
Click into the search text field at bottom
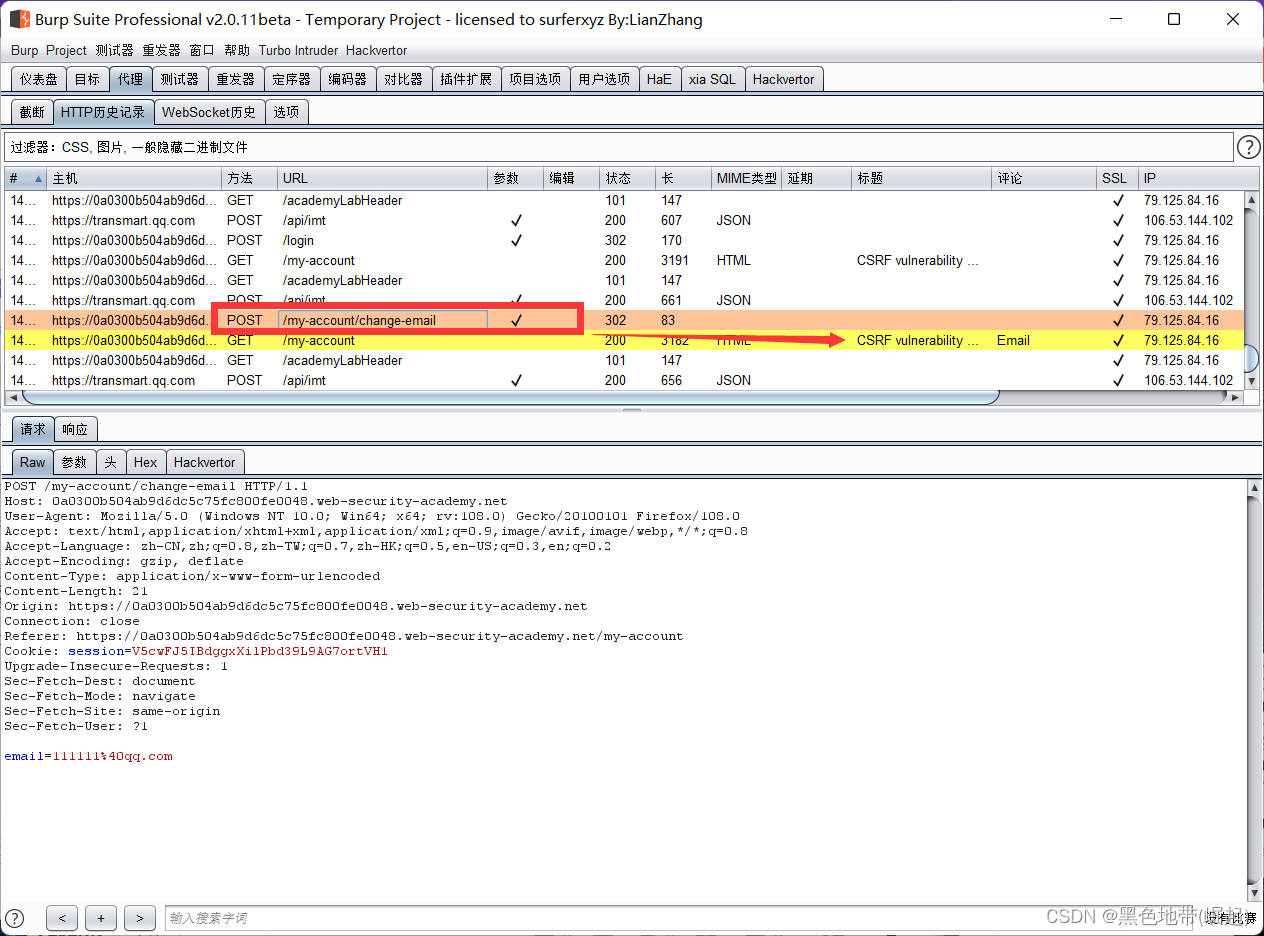[x=680, y=918]
